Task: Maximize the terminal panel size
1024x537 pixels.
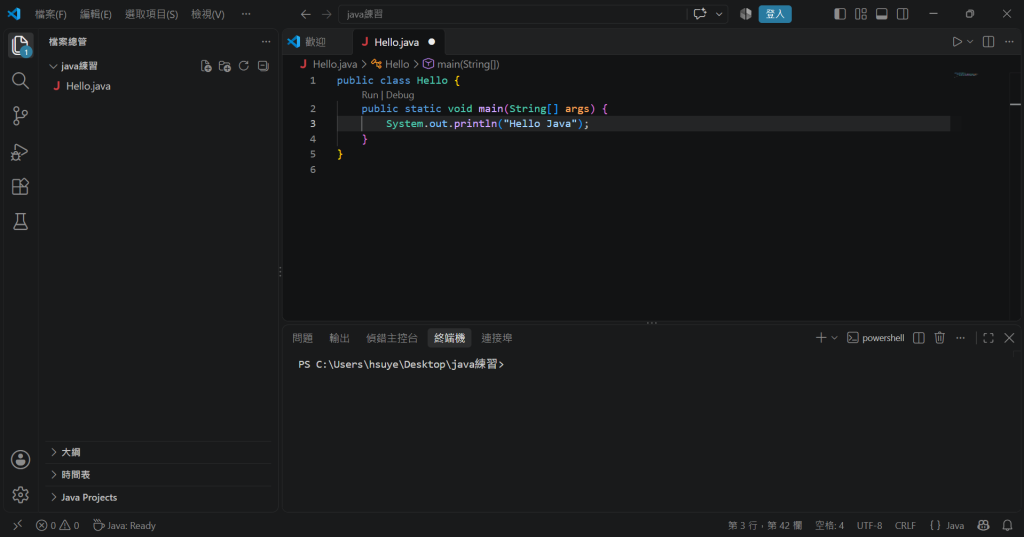Action: [x=988, y=338]
